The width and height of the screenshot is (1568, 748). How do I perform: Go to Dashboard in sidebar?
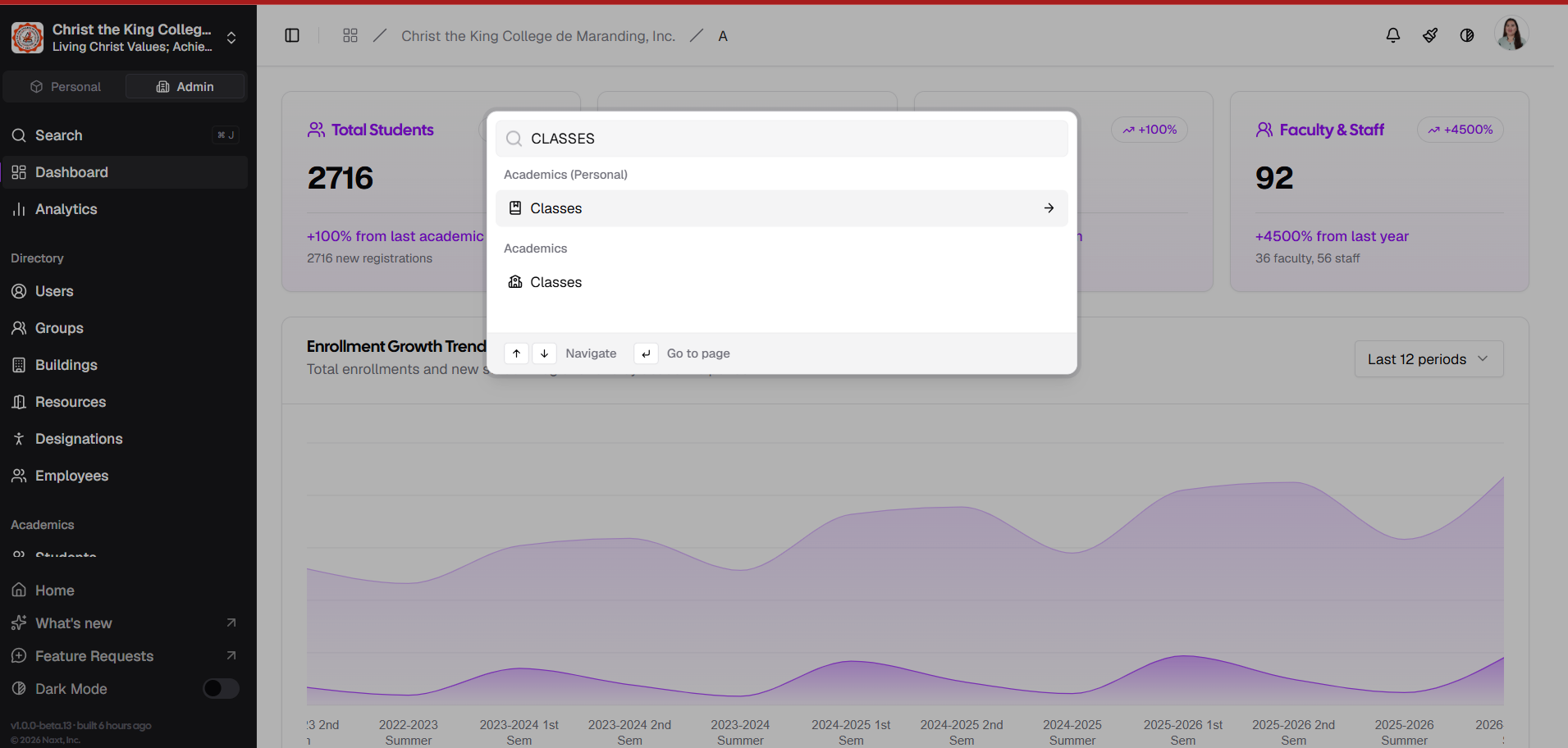tap(125, 172)
